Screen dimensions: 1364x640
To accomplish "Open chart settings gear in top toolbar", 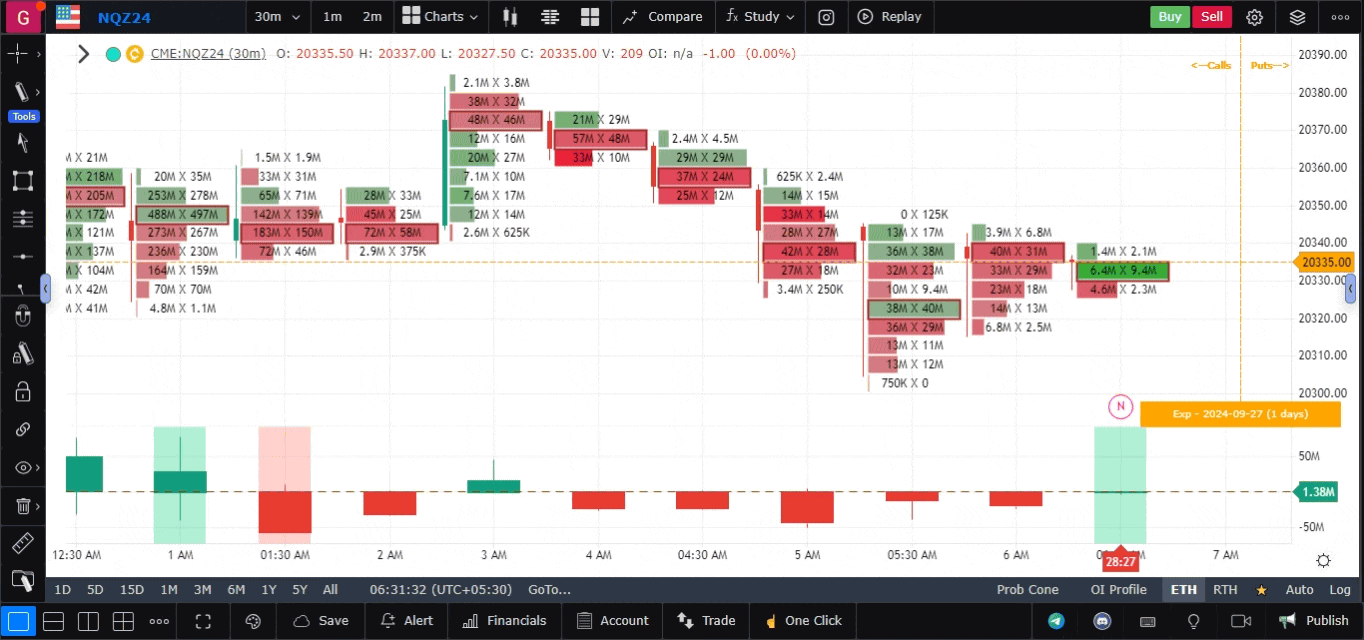I will click(x=1254, y=17).
